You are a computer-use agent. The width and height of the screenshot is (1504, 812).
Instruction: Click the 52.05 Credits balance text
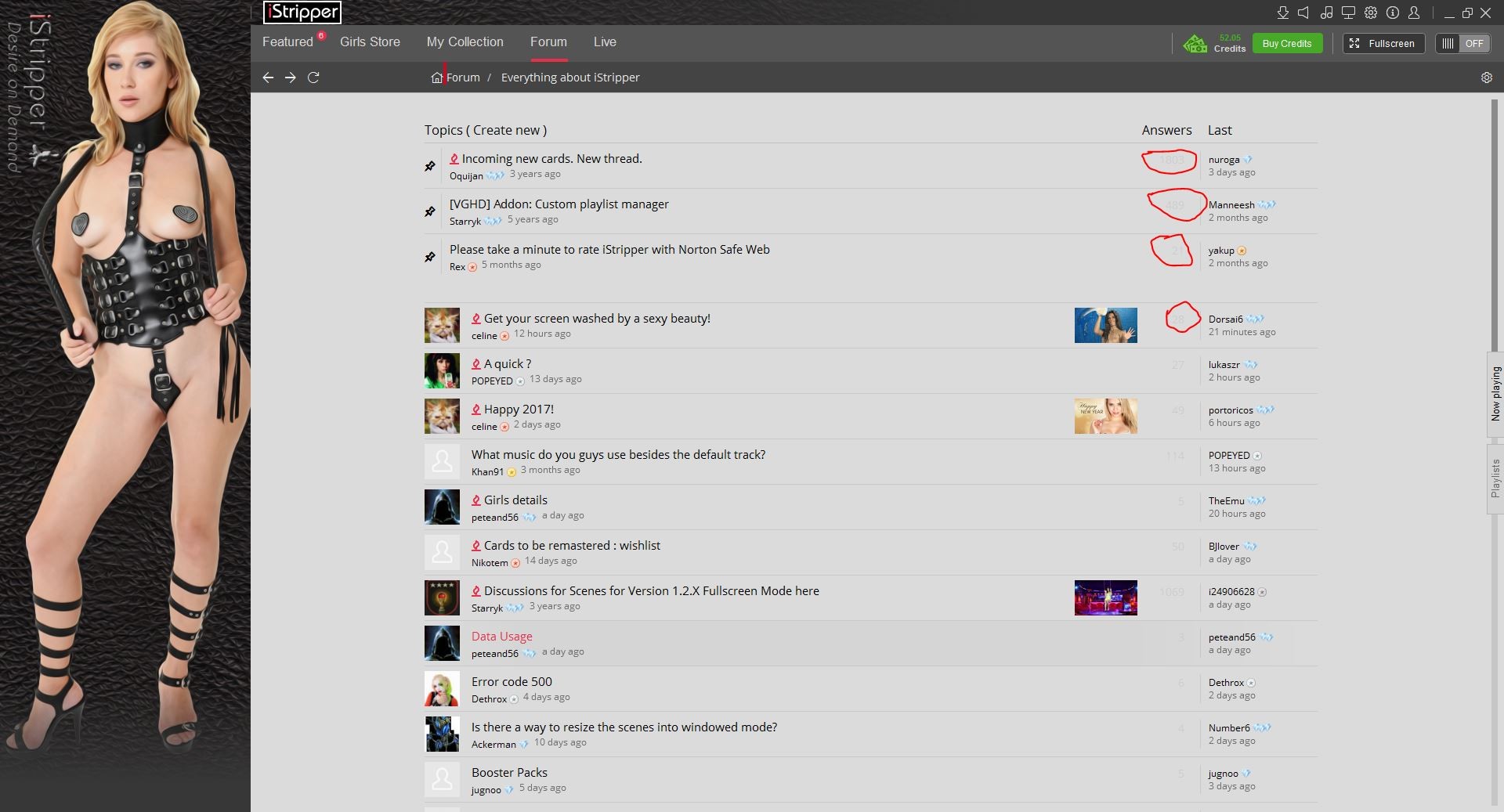coord(1230,43)
